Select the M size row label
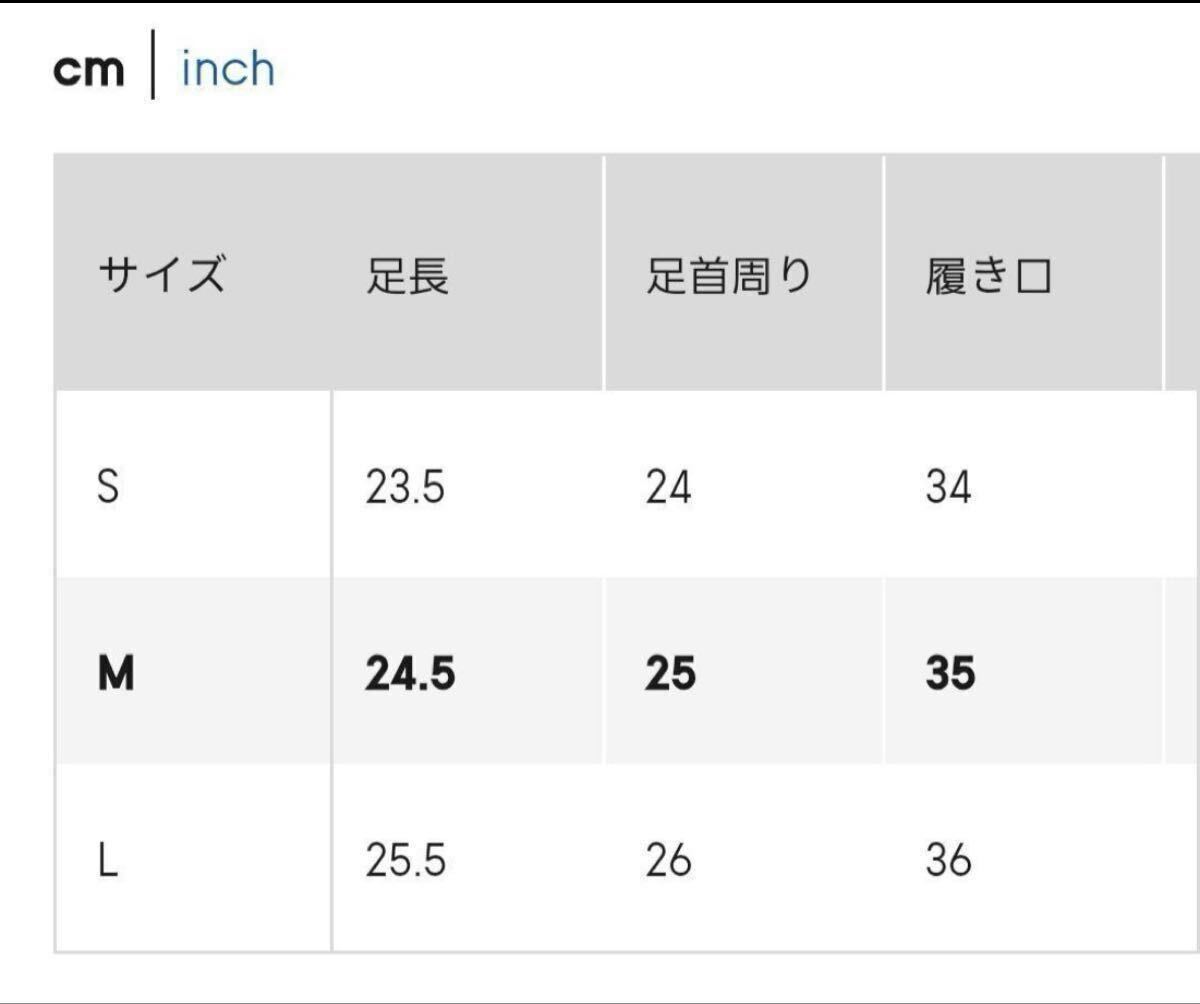This screenshot has height=1004, width=1200. (116, 675)
